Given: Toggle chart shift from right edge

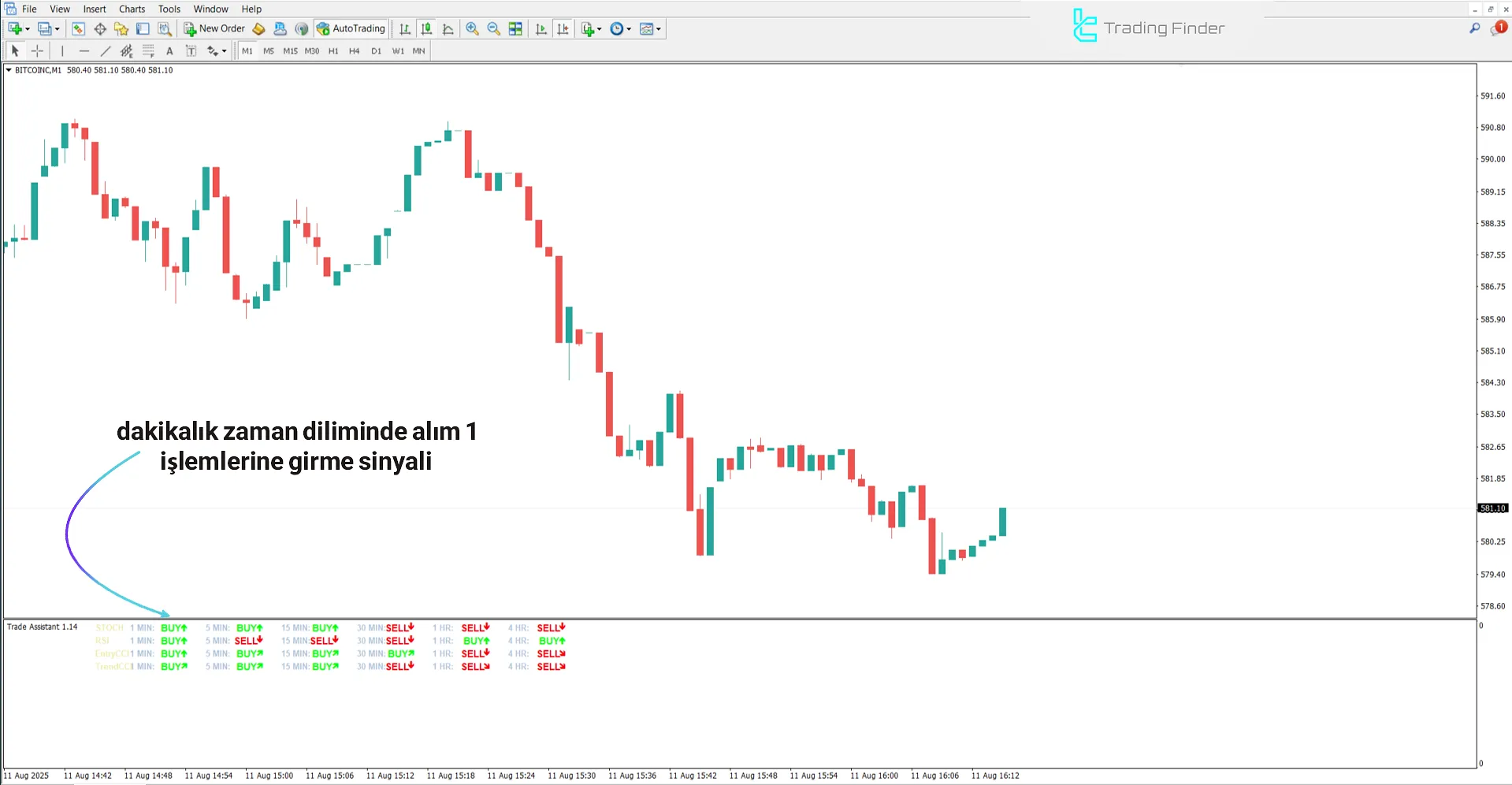Looking at the screenshot, I should 563,28.
